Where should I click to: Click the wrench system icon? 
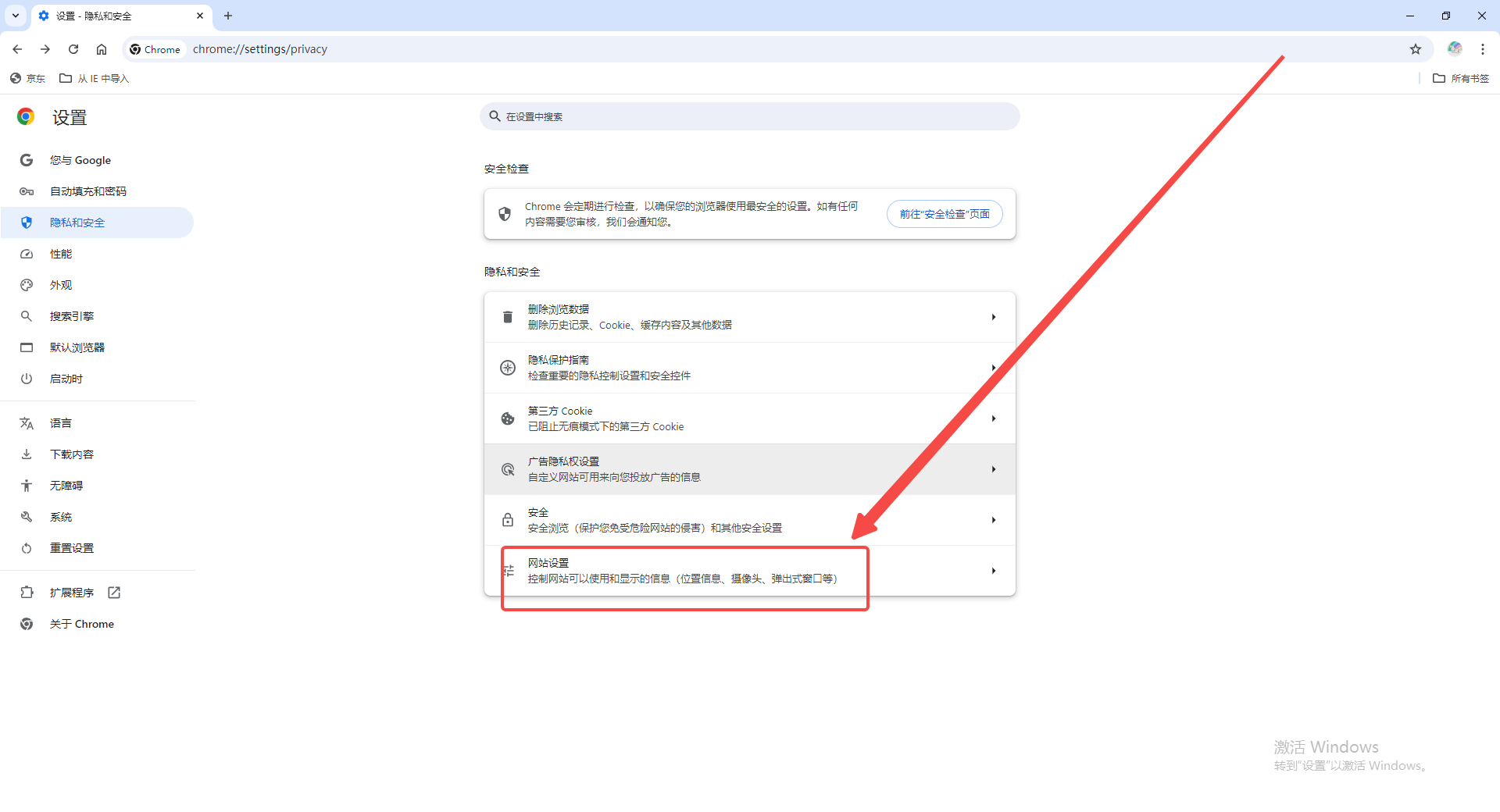point(27,517)
